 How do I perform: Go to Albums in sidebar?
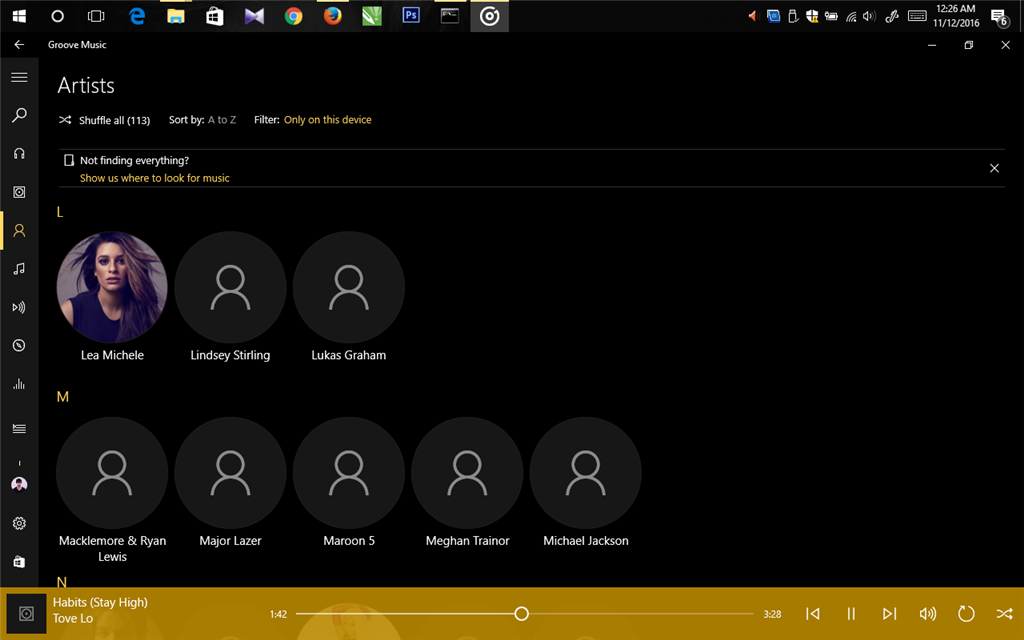19,192
